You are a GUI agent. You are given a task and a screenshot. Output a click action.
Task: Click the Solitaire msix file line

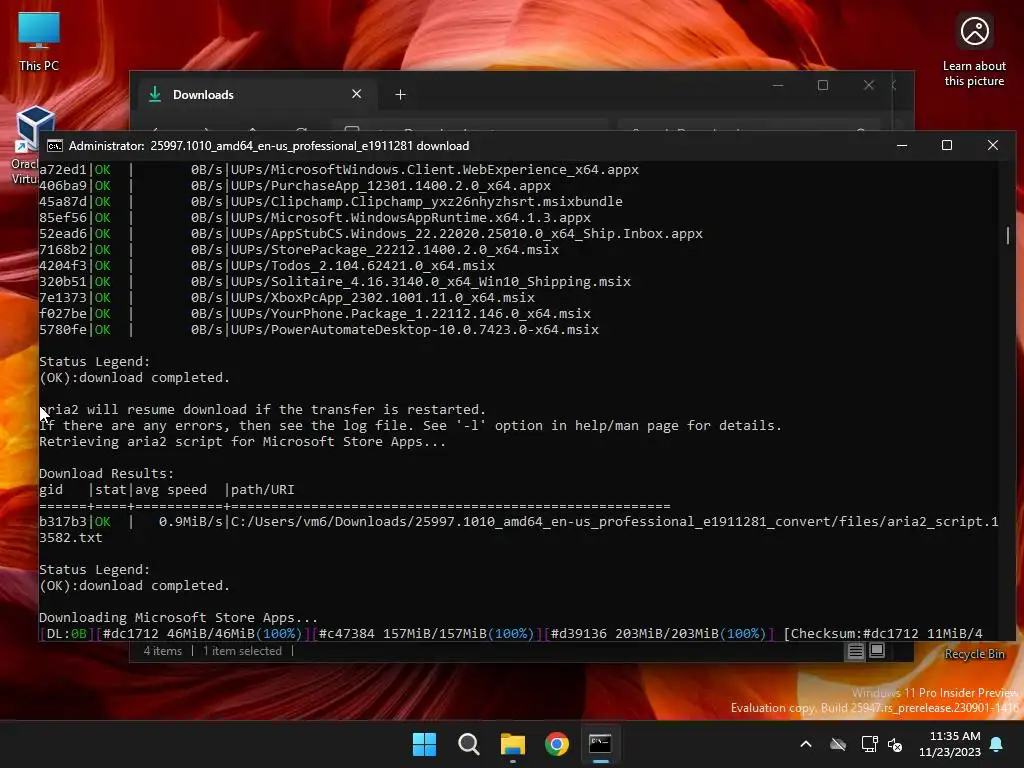[334, 281]
